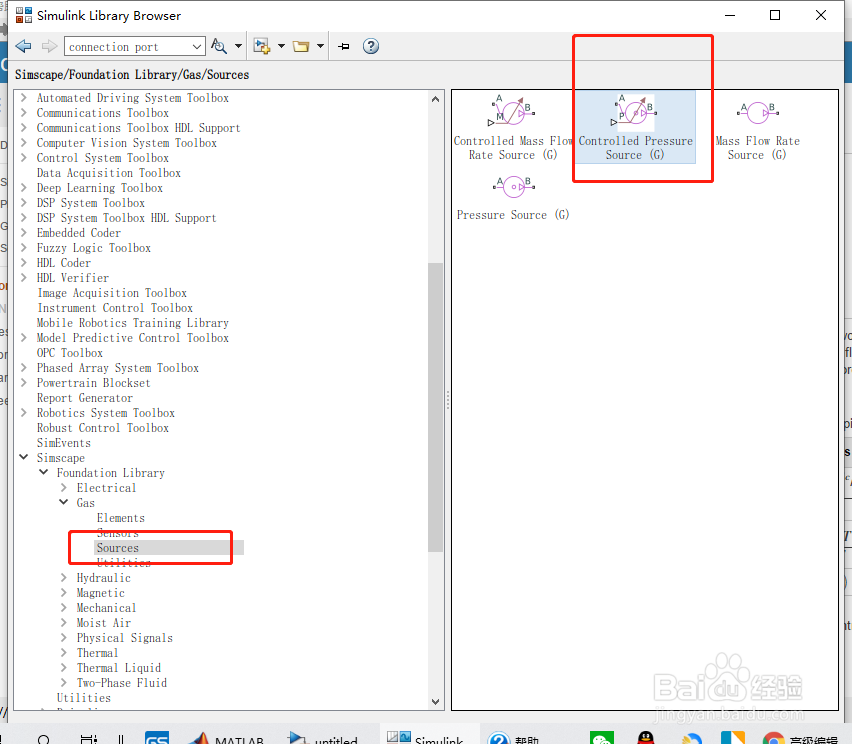Select Utilities under Foundation Library
The image size is (852, 744).
(x=84, y=698)
